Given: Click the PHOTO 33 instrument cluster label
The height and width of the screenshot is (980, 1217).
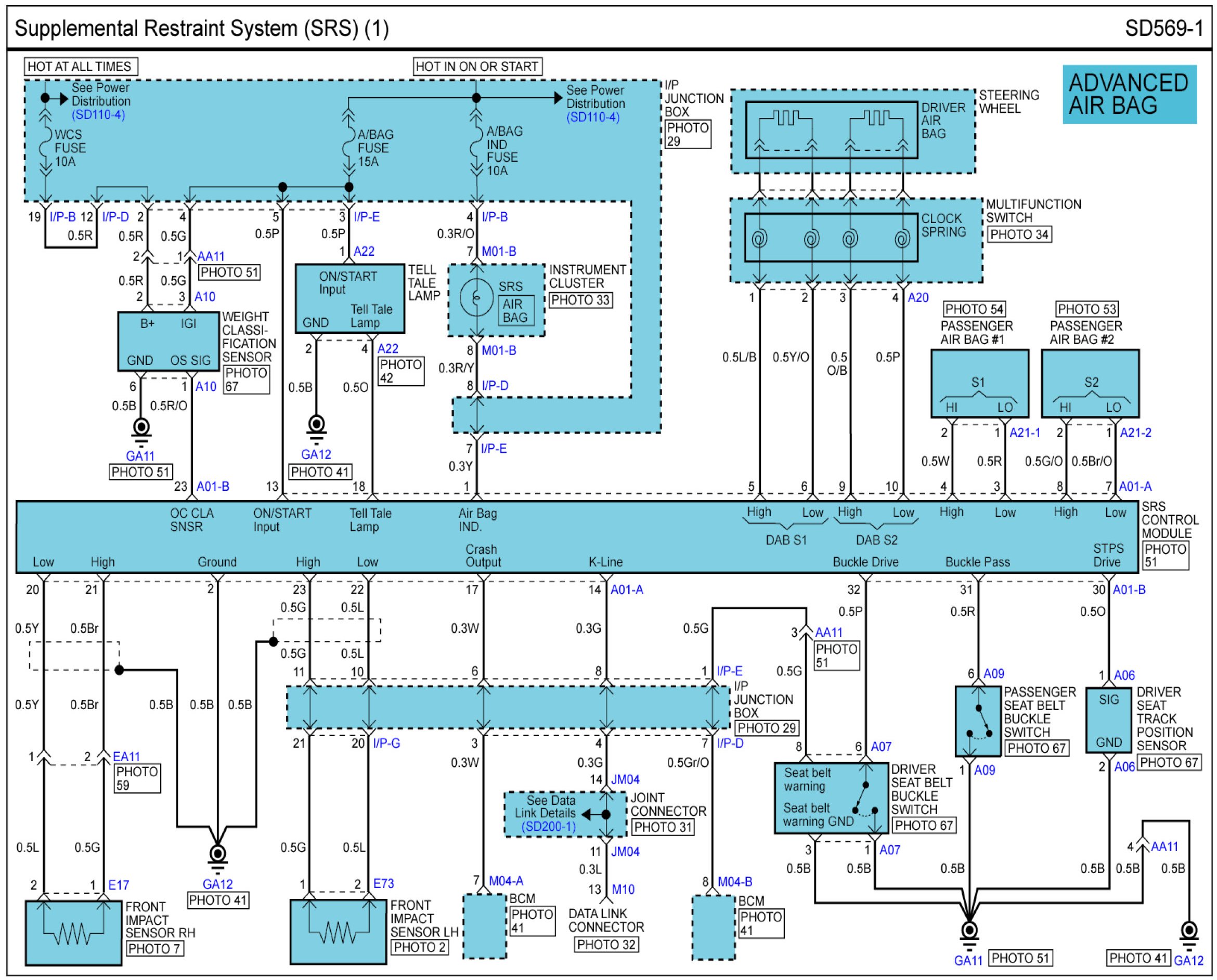Looking at the screenshot, I should click(580, 300).
